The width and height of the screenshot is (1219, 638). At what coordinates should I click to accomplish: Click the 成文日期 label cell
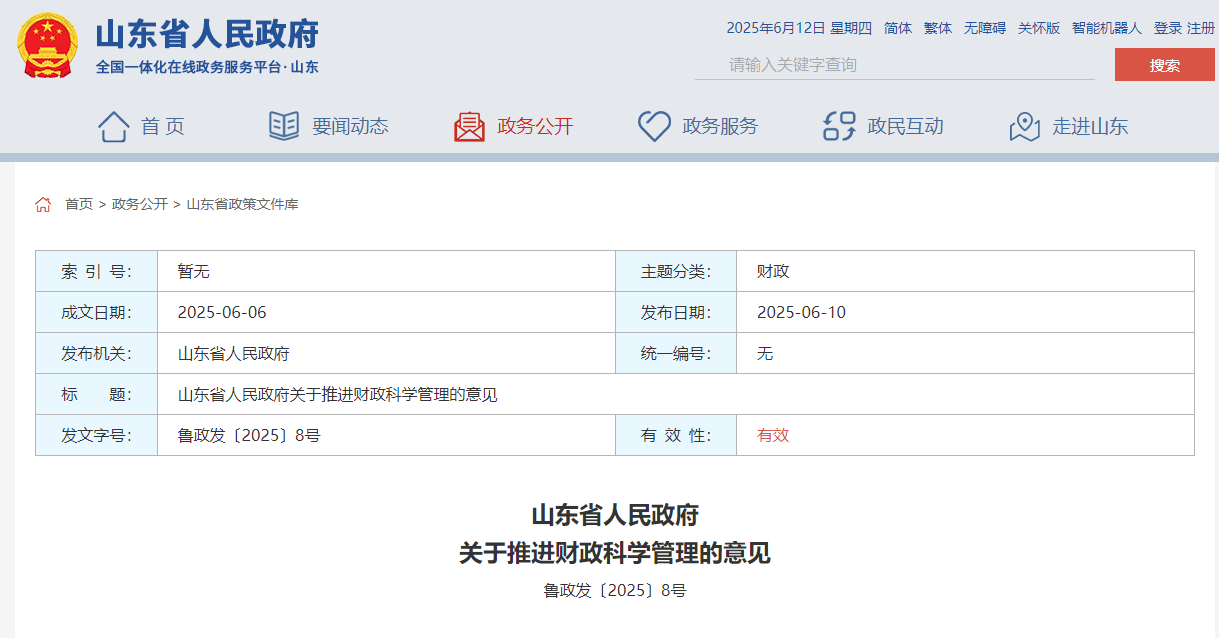[96, 312]
